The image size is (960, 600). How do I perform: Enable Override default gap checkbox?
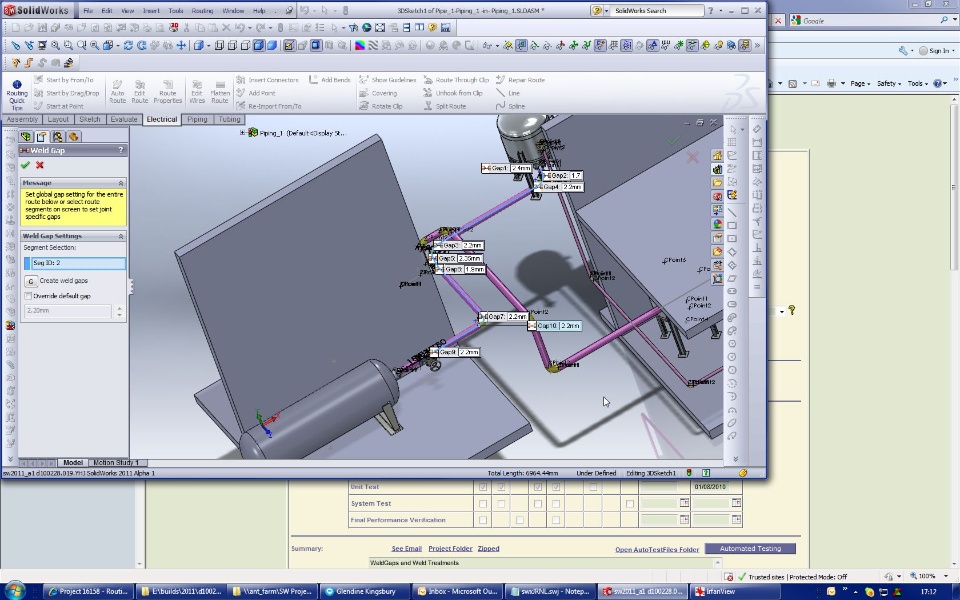[28, 296]
